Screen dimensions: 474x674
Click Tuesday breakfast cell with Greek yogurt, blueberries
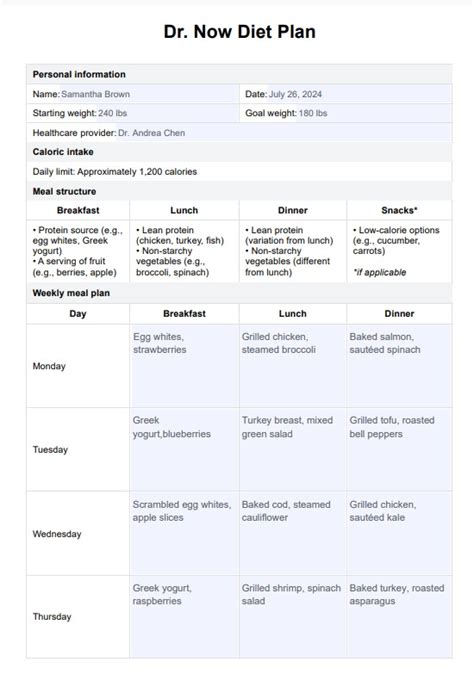(184, 449)
